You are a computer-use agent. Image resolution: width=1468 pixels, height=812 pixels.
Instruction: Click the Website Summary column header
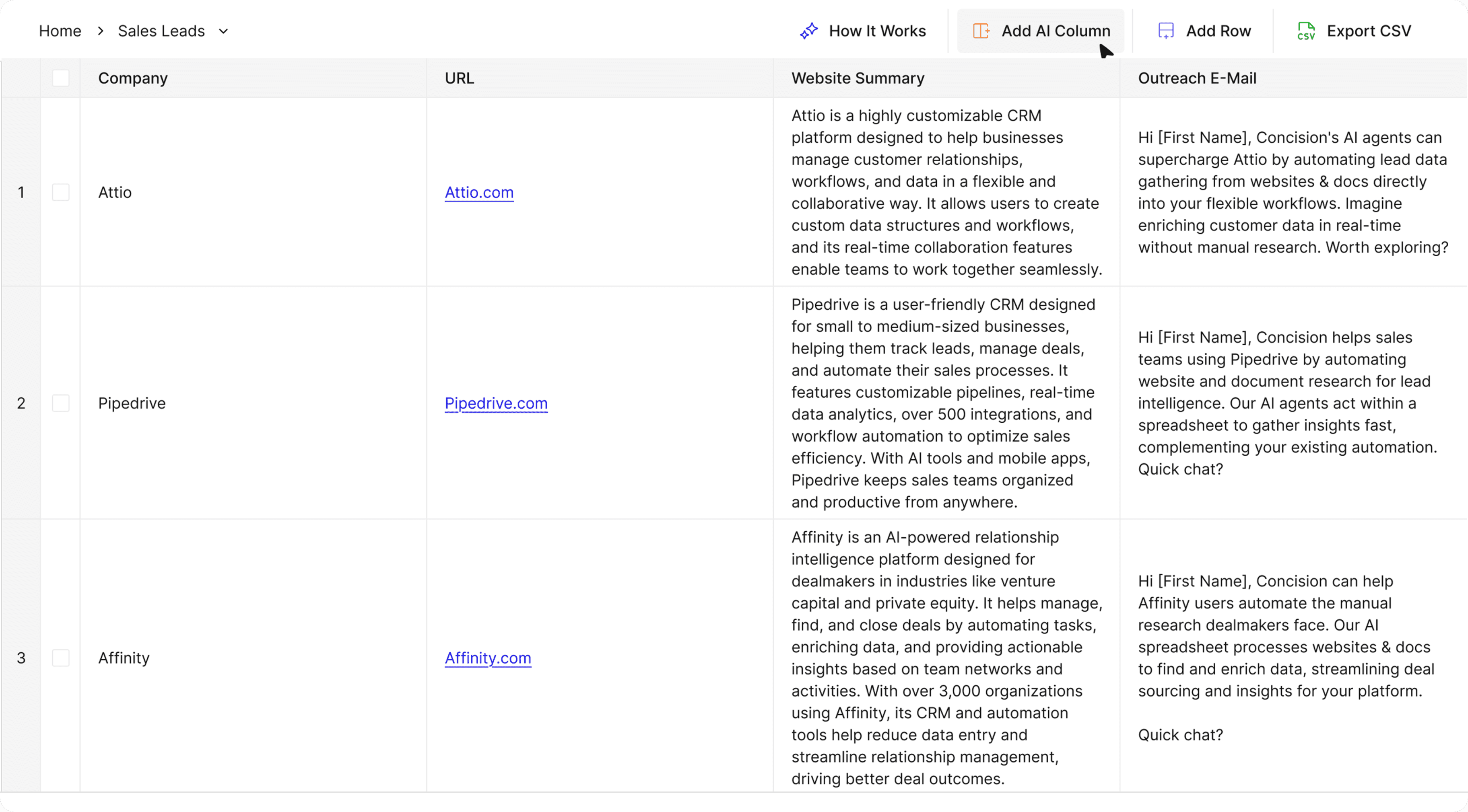point(946,78)
